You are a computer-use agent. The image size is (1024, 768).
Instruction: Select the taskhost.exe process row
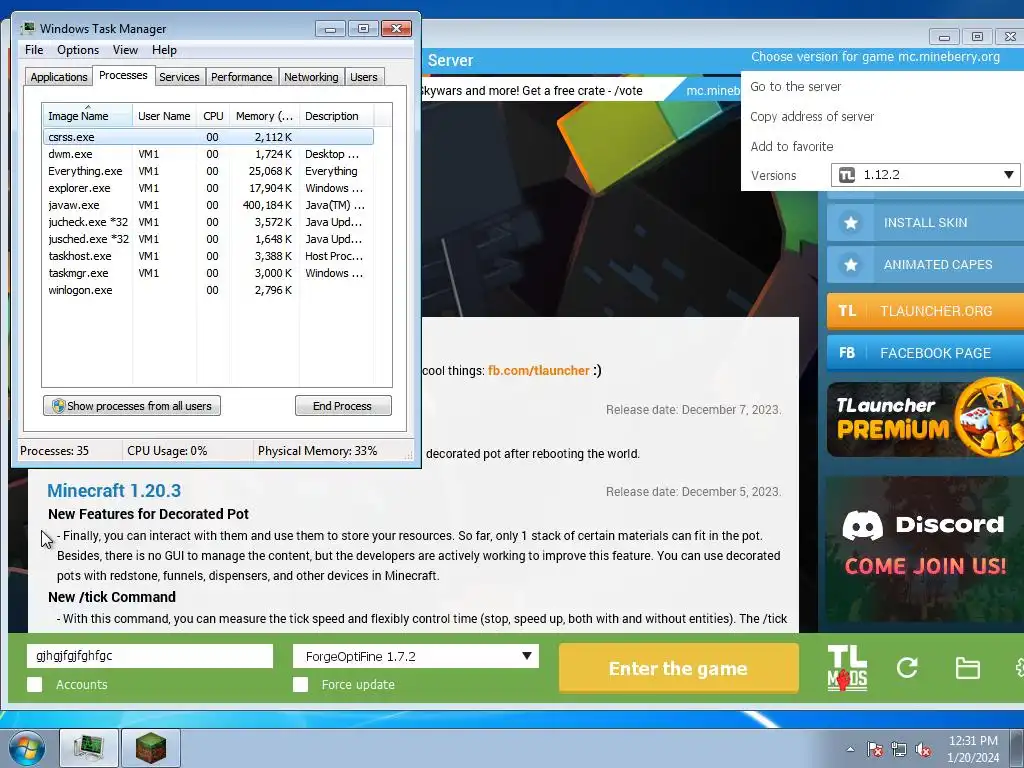pyautogui.click(x=208, y=256)
